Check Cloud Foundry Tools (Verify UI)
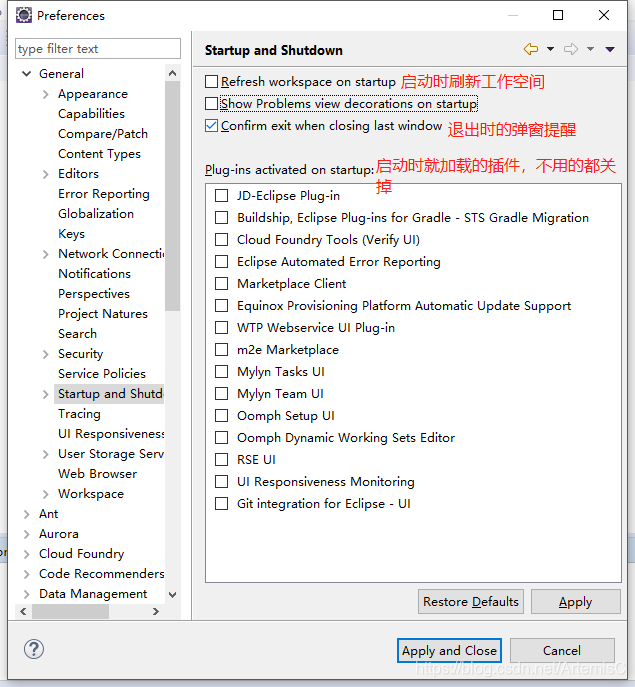The image size is (635, 687). 221,240
